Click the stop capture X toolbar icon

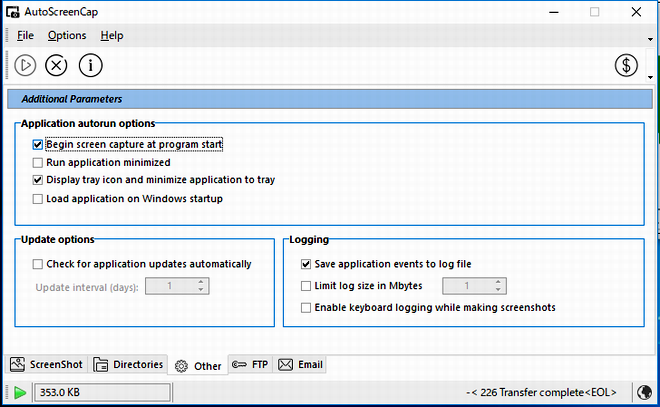(56, 65)
